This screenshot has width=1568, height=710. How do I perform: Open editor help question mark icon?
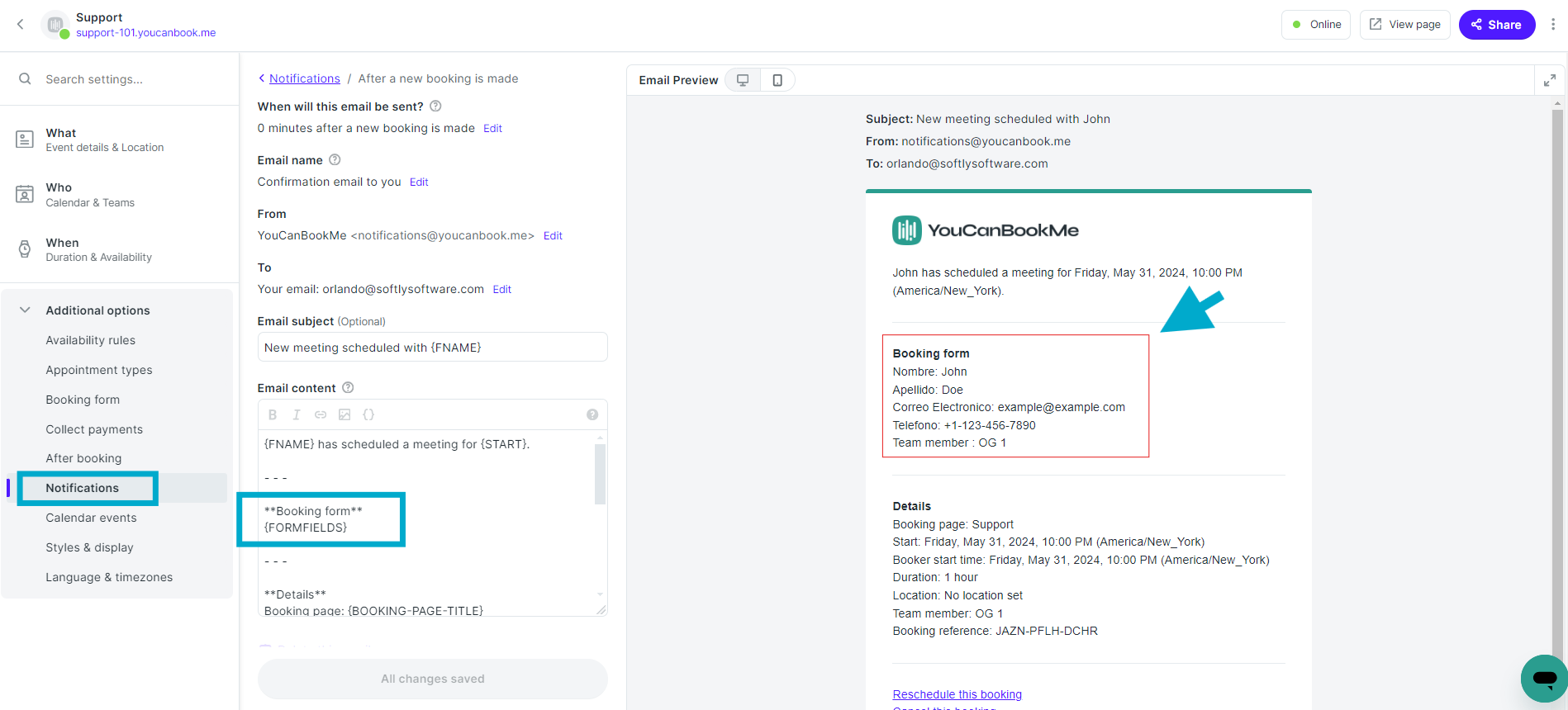(x=592, y=414)
